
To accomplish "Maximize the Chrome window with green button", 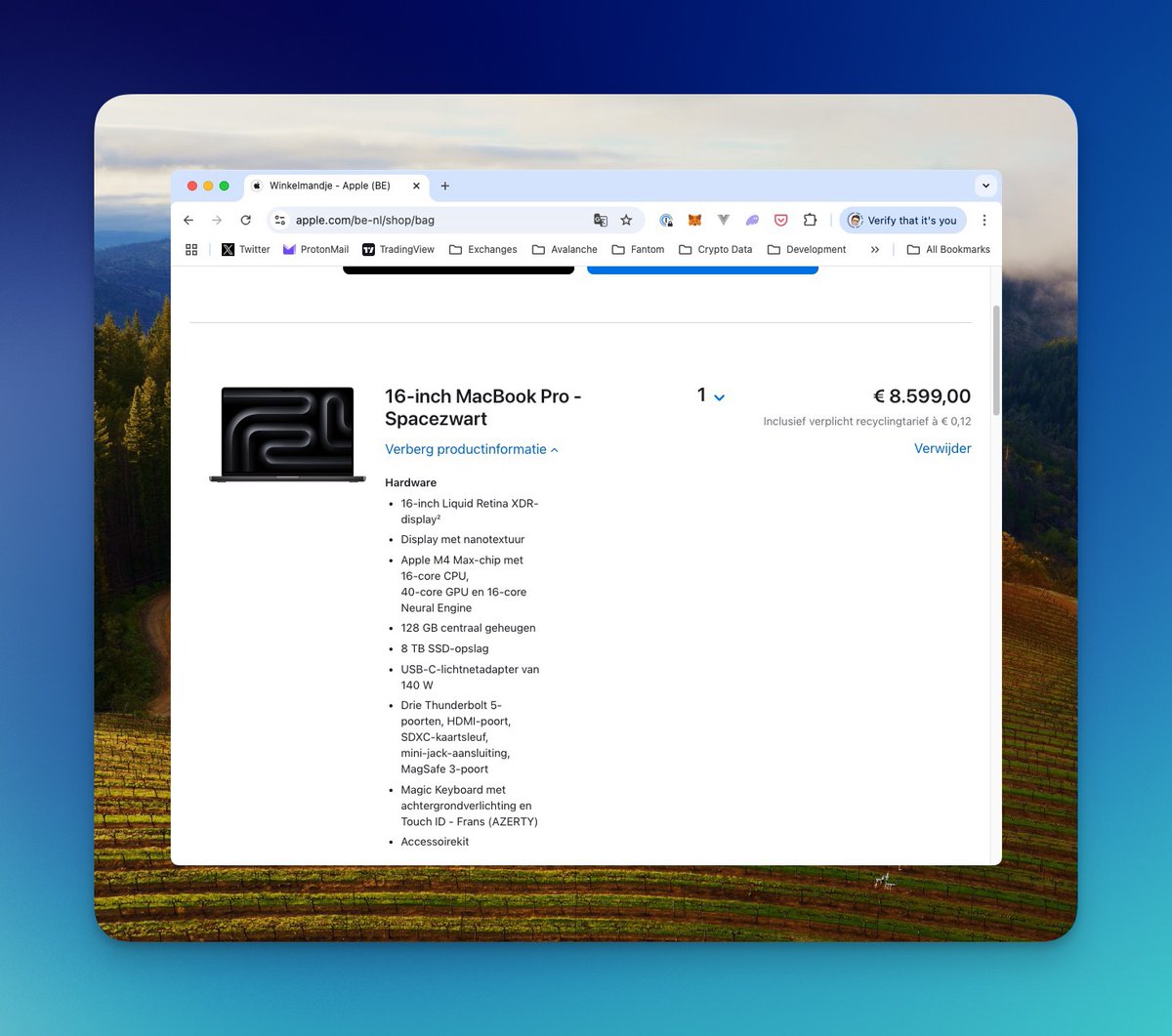I will pos(224,186).
